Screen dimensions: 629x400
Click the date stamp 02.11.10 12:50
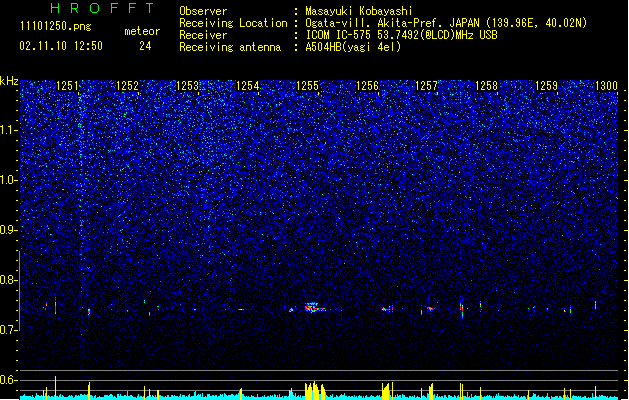[61, 46]
